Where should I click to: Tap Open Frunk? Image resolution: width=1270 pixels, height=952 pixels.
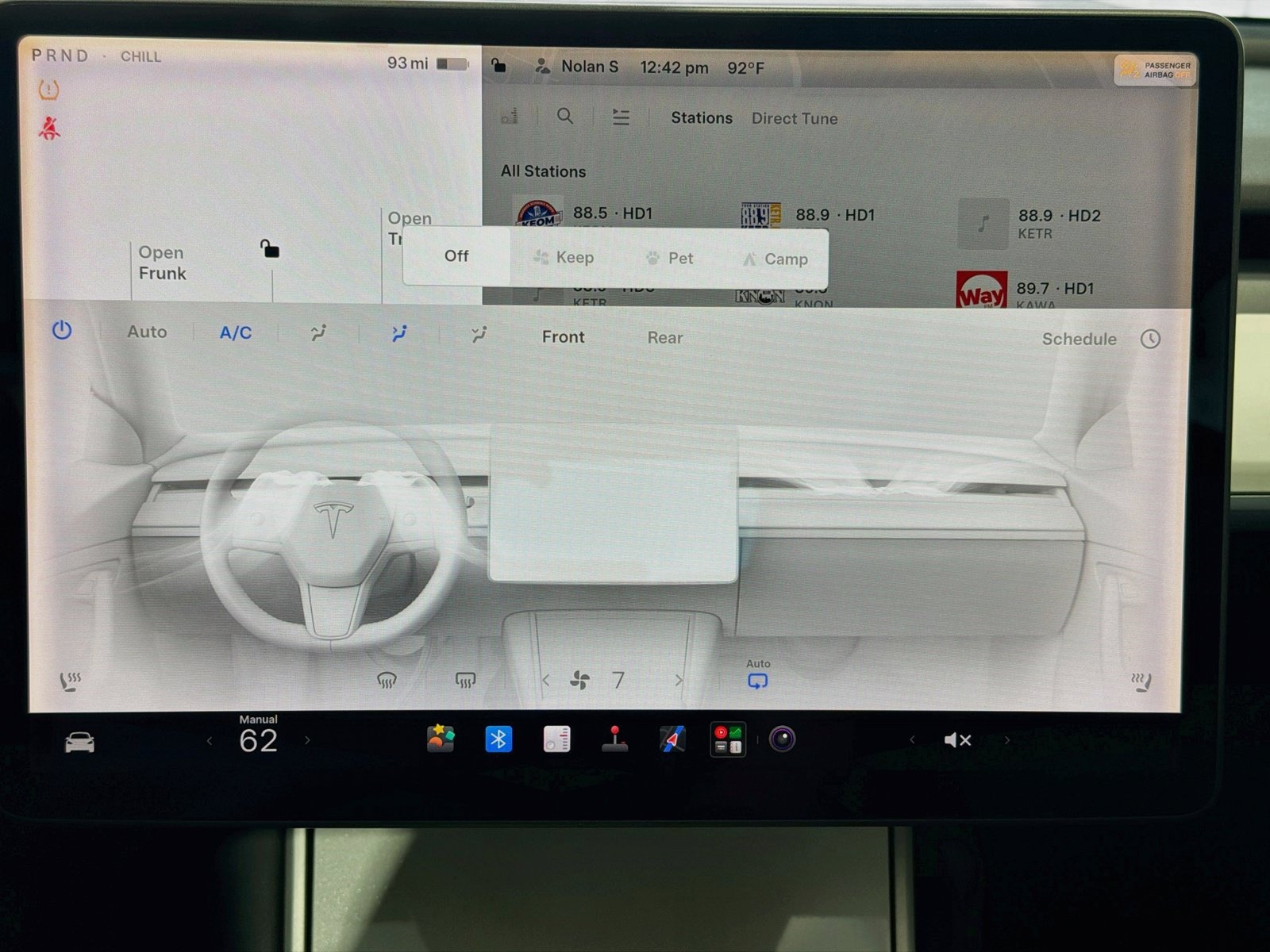tap(162, 263)
